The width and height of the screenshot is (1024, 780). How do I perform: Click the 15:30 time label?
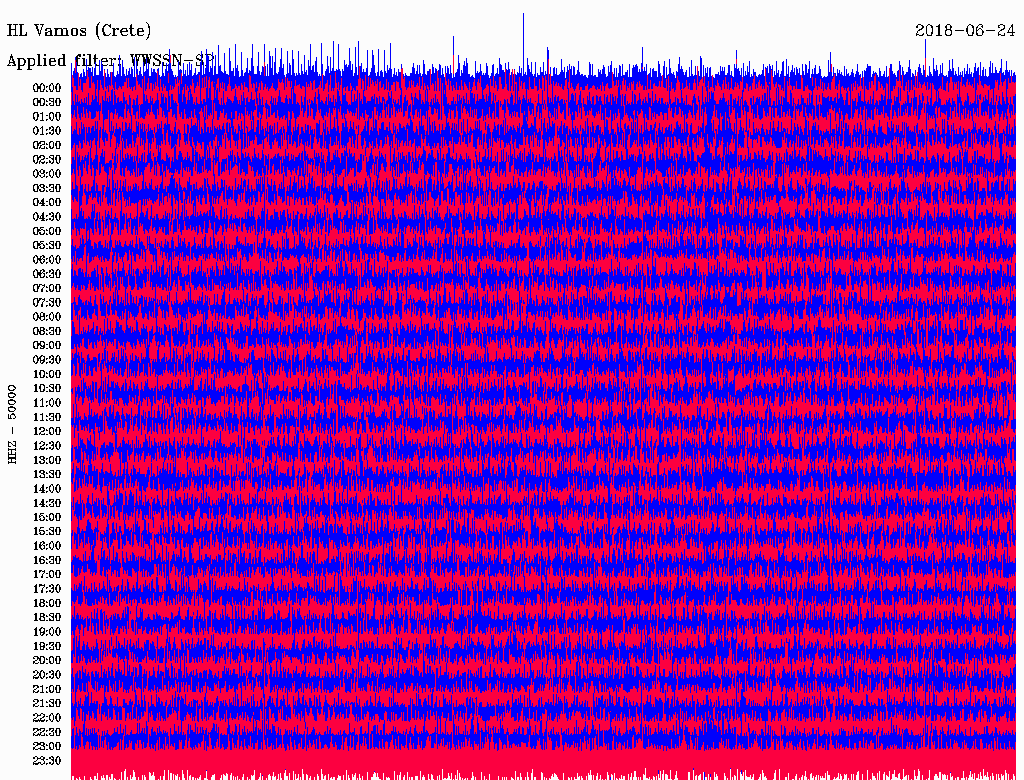click(47, 532)
